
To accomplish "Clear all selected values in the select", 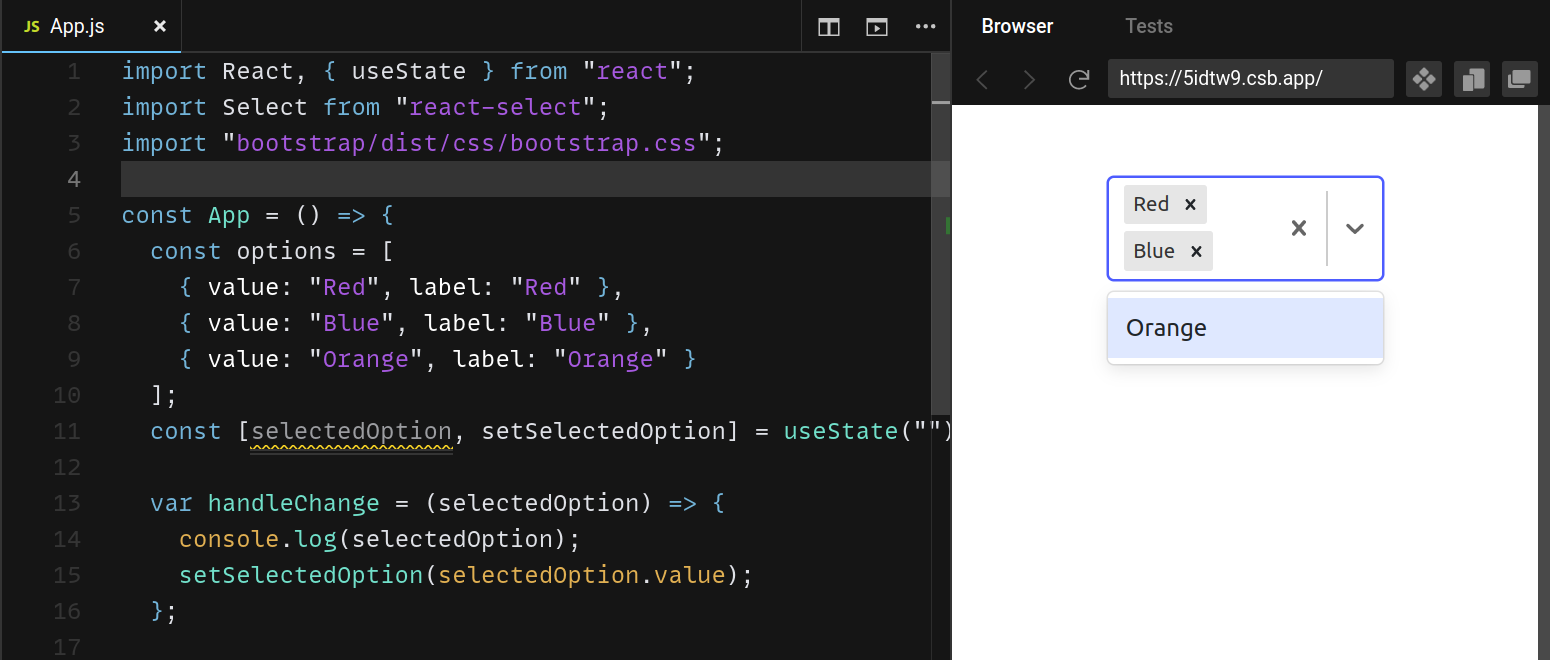I will [x=1299, y=228].
